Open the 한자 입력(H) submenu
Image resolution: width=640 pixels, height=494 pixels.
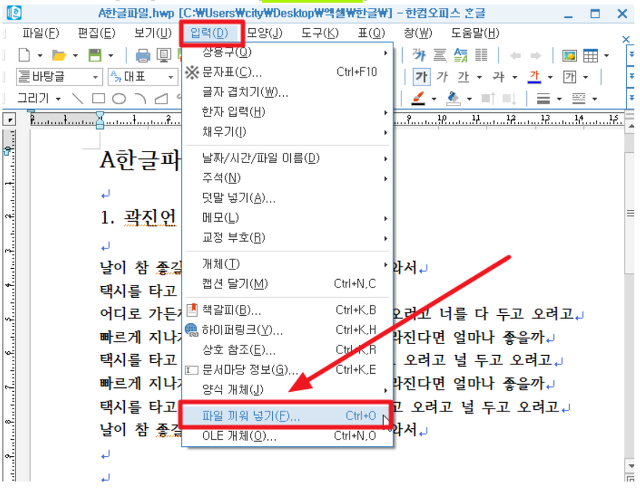[286, 112]
